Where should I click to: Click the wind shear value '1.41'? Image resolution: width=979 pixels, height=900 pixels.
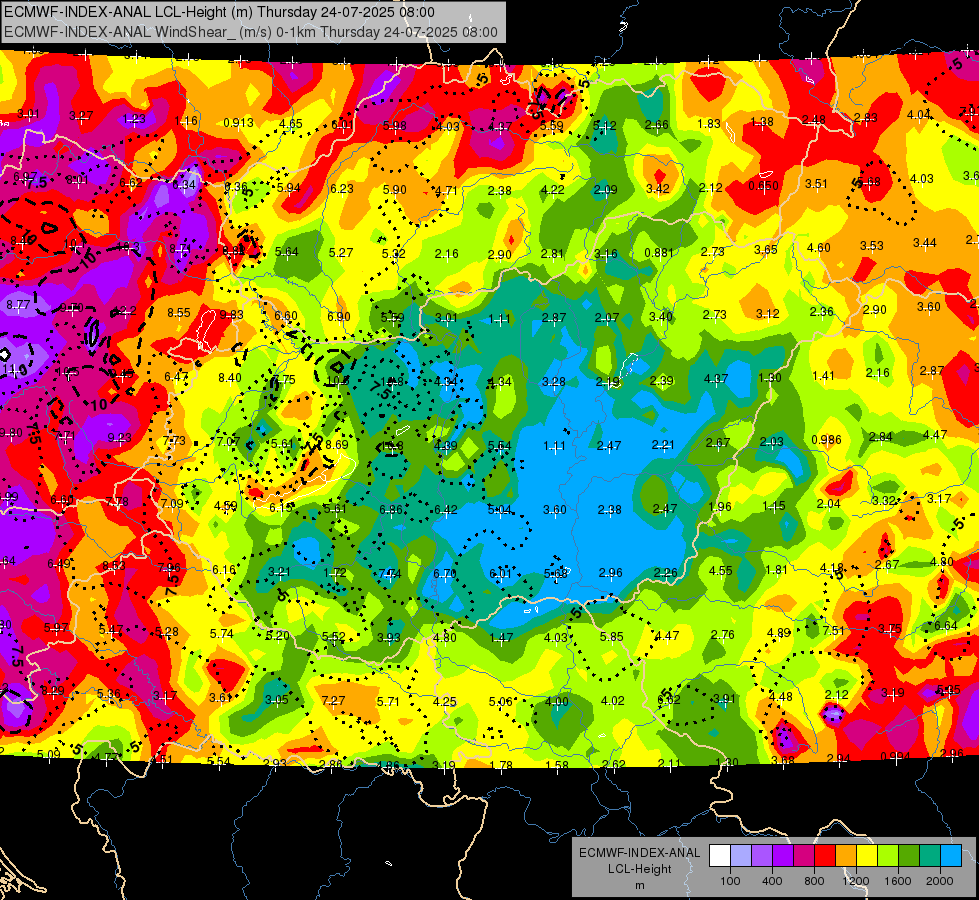[824, 375]
